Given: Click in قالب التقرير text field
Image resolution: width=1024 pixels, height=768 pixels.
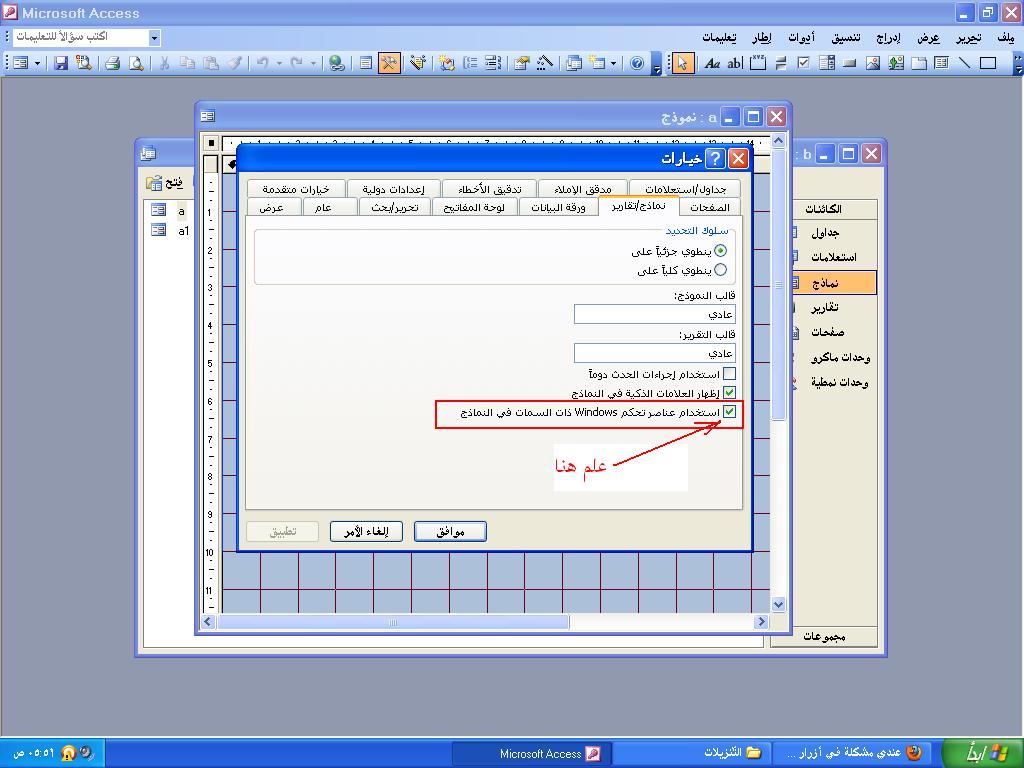Looking at the screenshot, I should coord(654,353).
